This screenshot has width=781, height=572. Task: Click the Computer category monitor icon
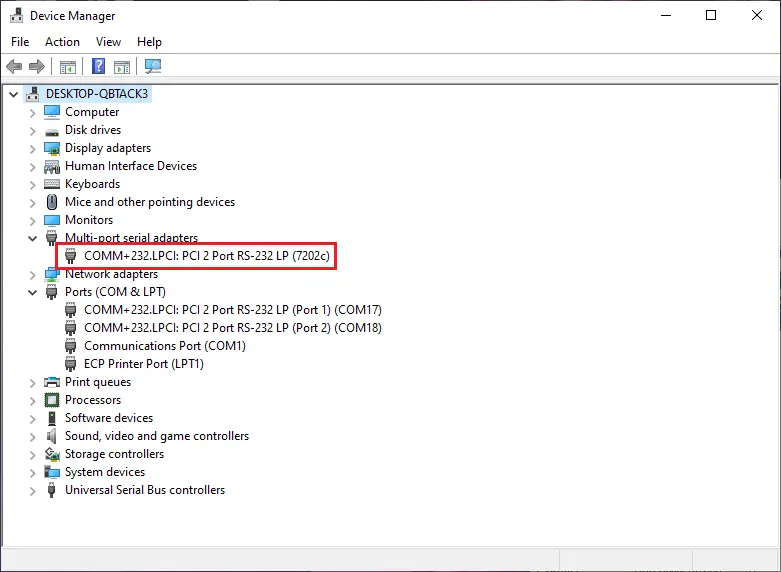pos(52,112)
